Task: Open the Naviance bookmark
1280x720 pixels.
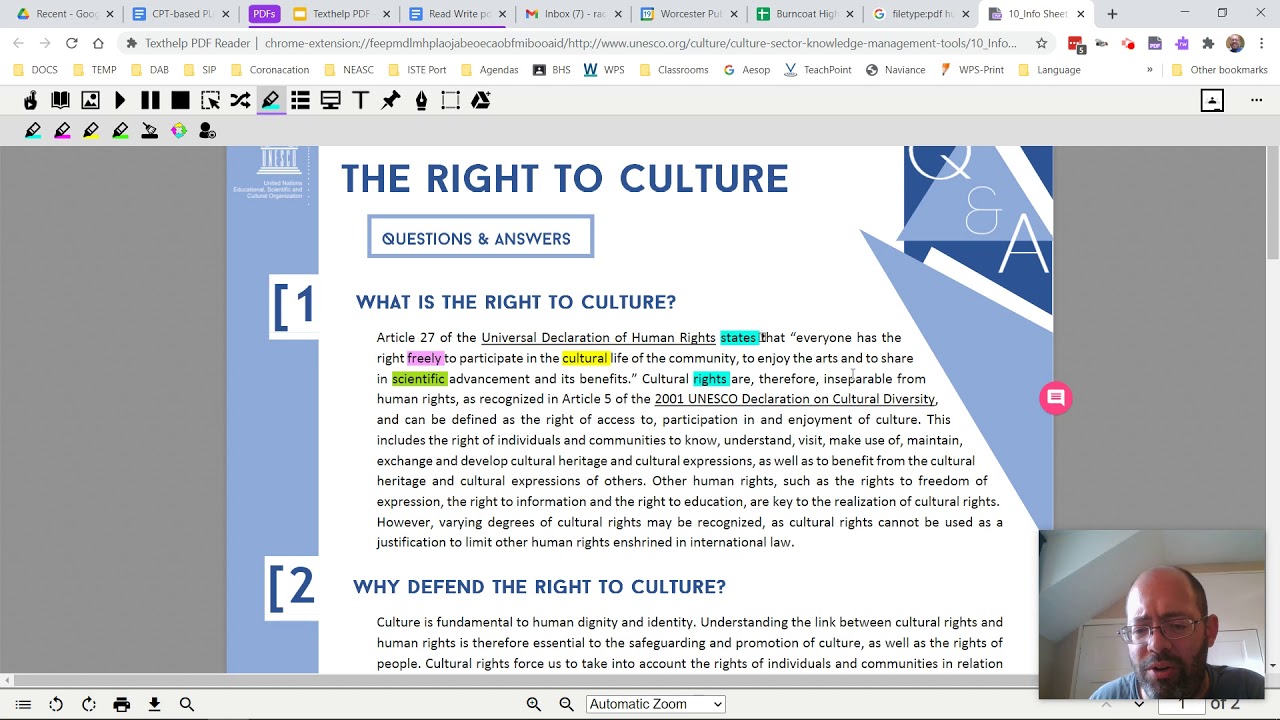Action: (895, 70)
